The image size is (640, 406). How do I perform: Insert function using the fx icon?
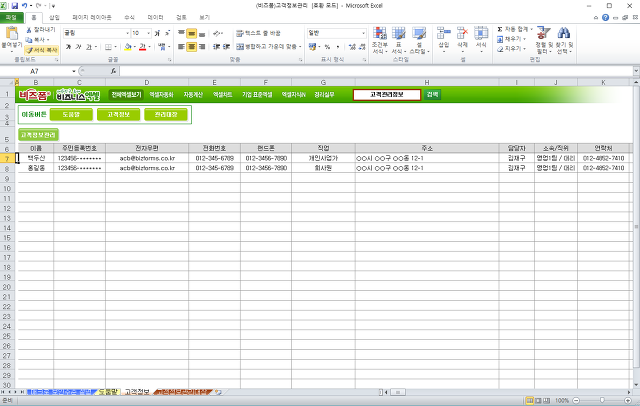pos(113,71)
